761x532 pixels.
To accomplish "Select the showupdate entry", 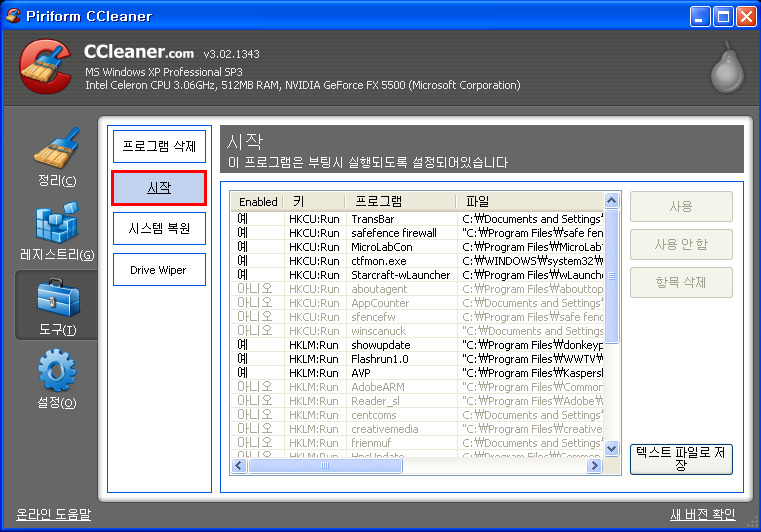I will [417, 345].
